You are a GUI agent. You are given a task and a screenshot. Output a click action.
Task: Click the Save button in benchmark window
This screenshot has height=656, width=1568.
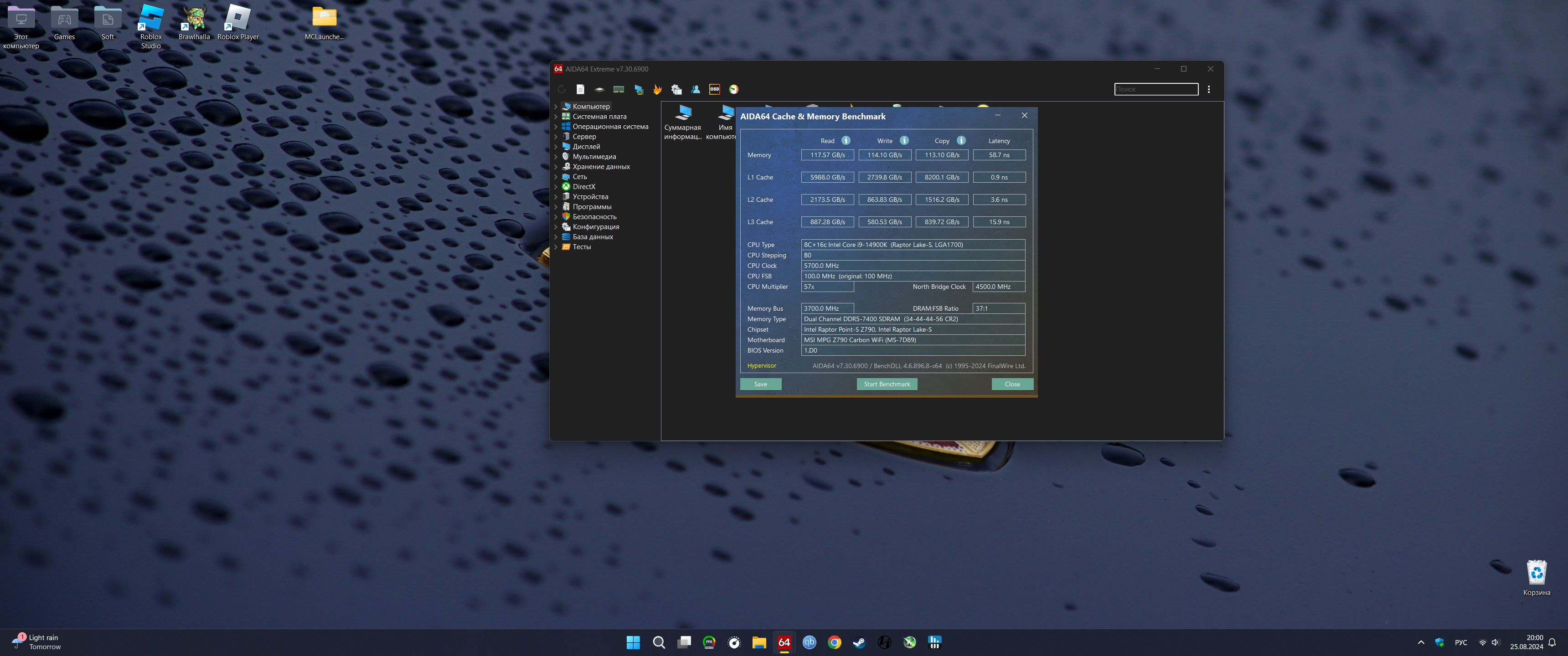click(x=760, y=384)
